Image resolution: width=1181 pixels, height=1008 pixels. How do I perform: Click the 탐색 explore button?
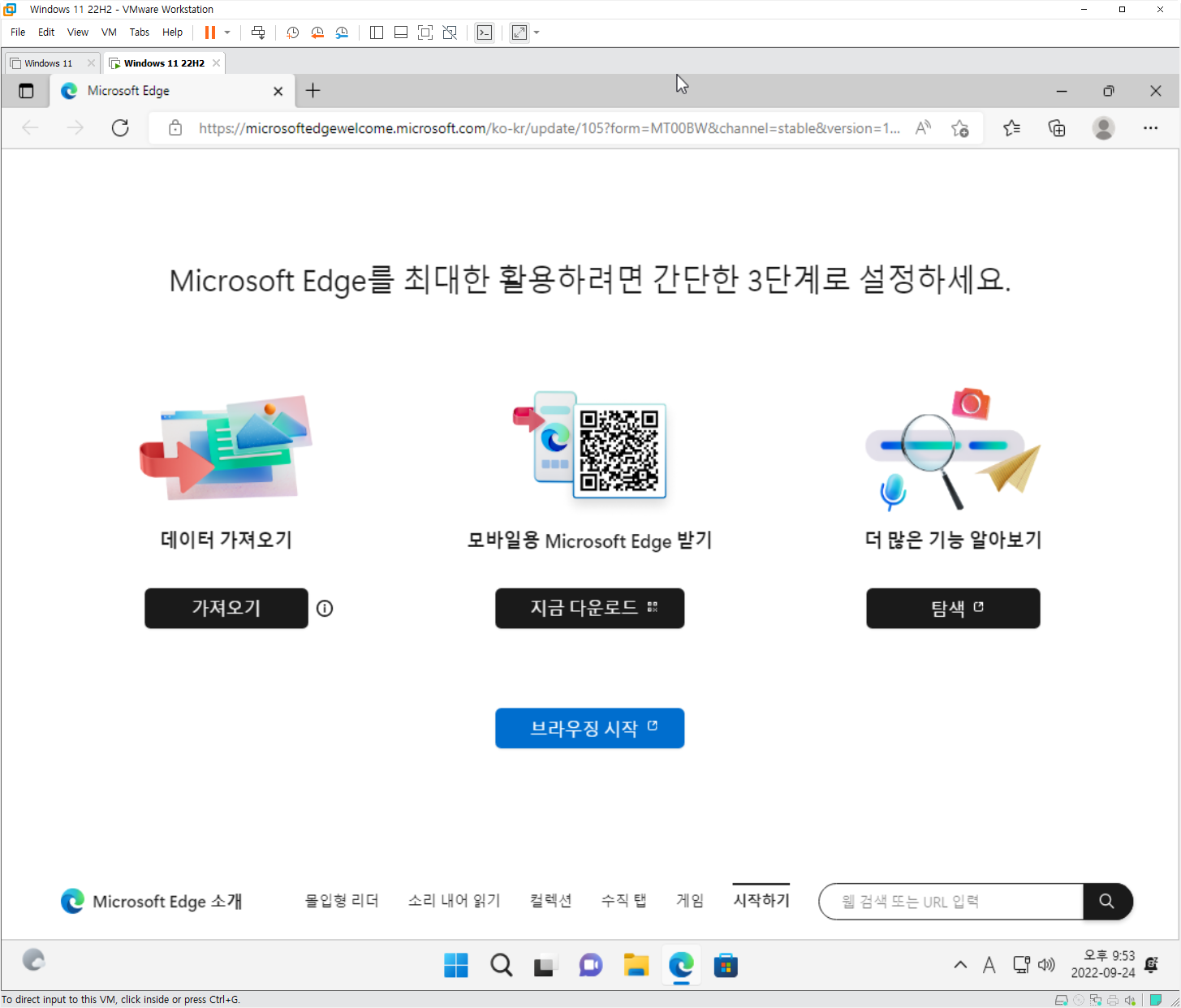tap(953, 608)
